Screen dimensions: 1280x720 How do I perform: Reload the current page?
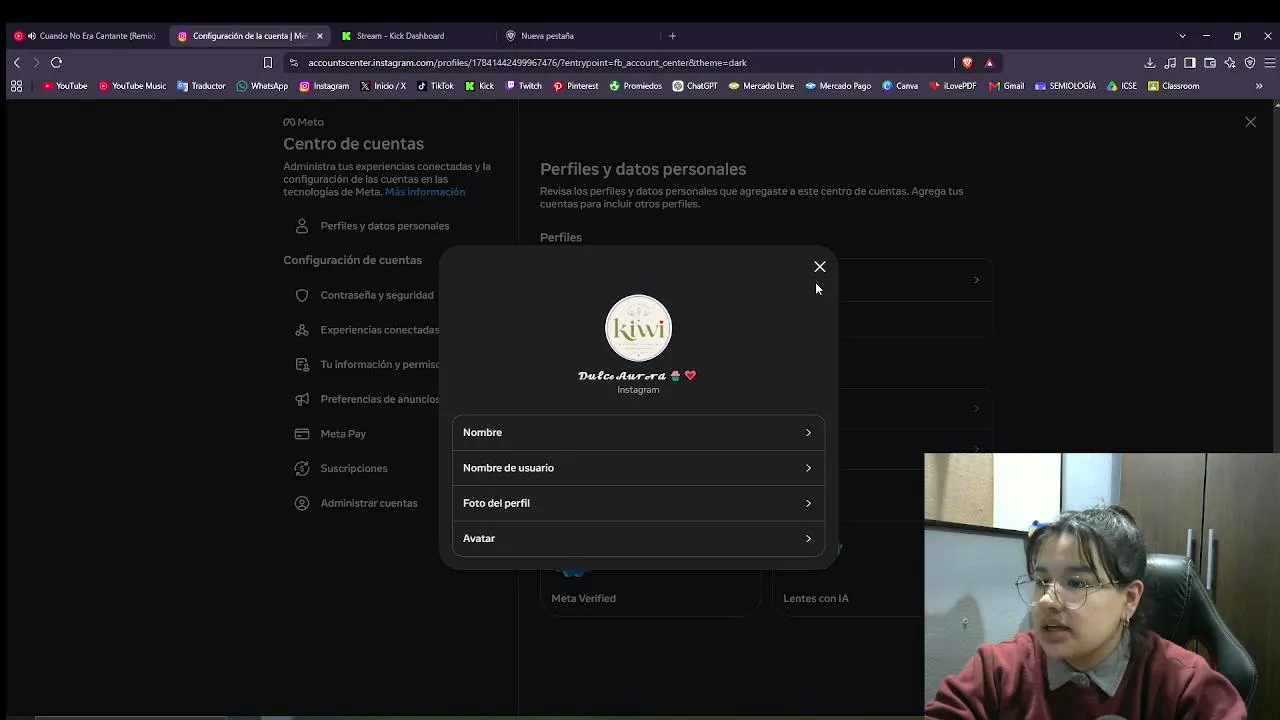pyautogui.click(x=56, y=62)
